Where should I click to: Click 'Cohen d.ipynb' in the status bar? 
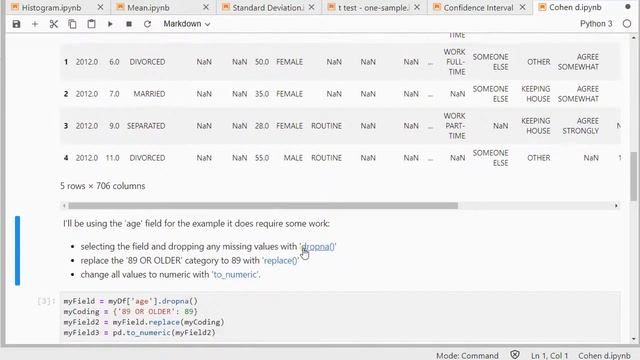coord(604,356)
